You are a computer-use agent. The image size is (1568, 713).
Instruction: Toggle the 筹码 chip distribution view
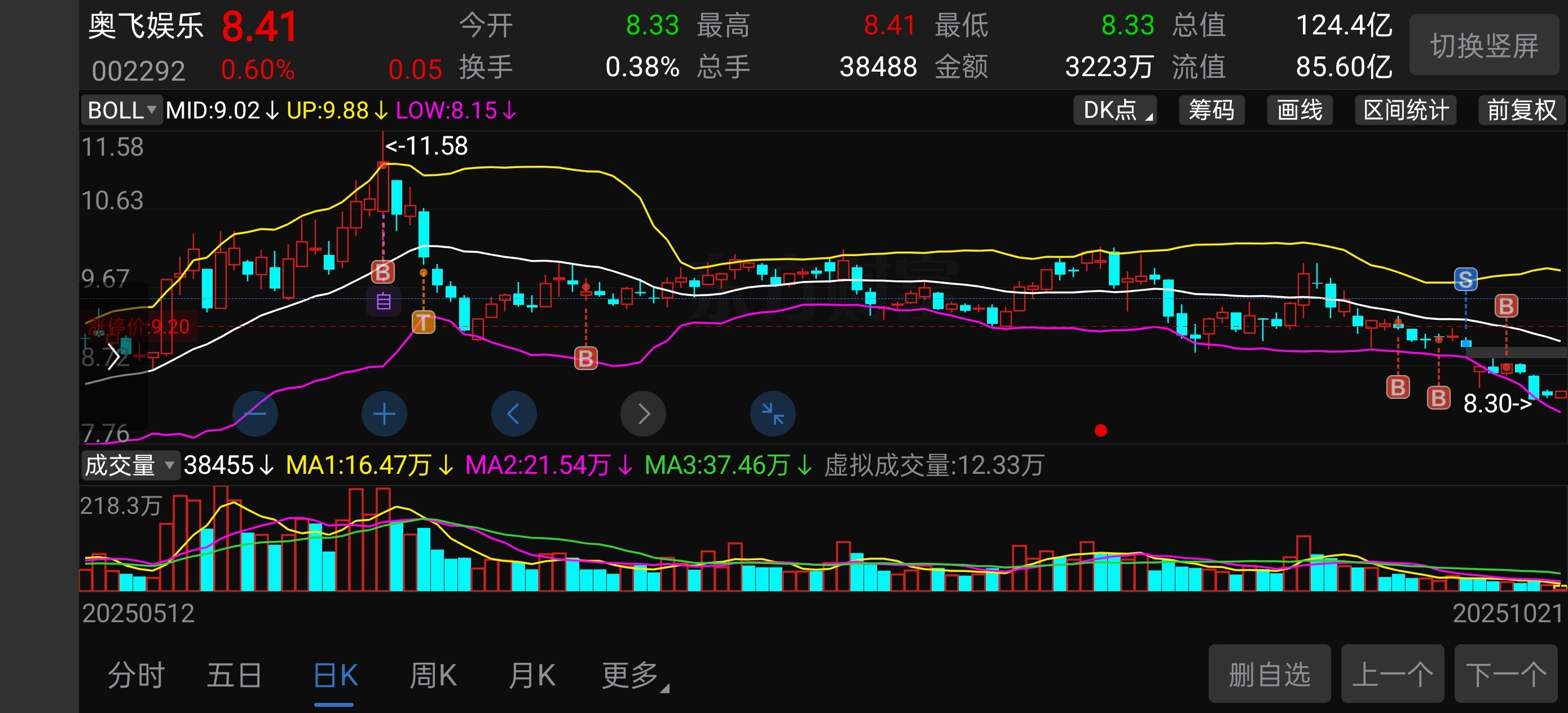tap(1211, 110)
